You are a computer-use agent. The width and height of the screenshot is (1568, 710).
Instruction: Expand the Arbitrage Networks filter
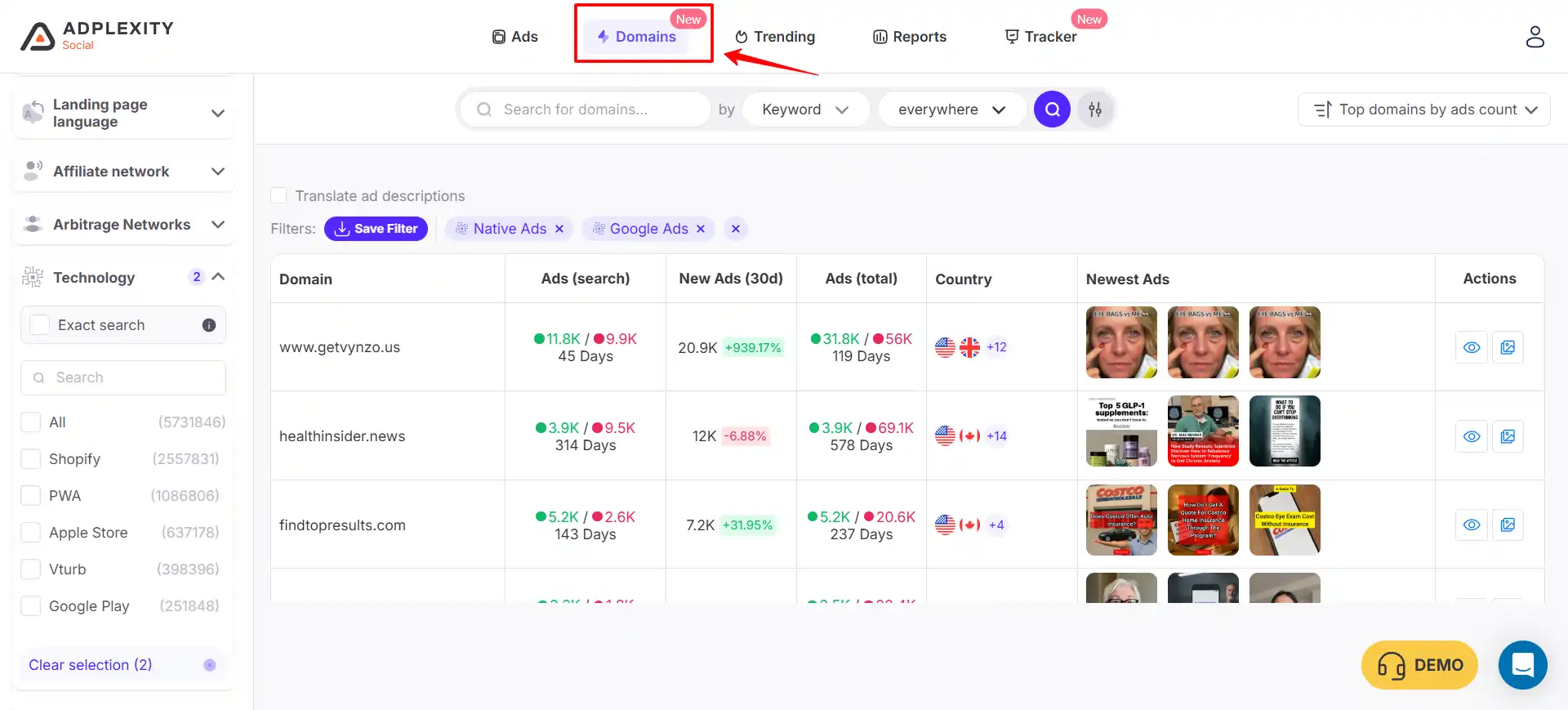(123, 225)
